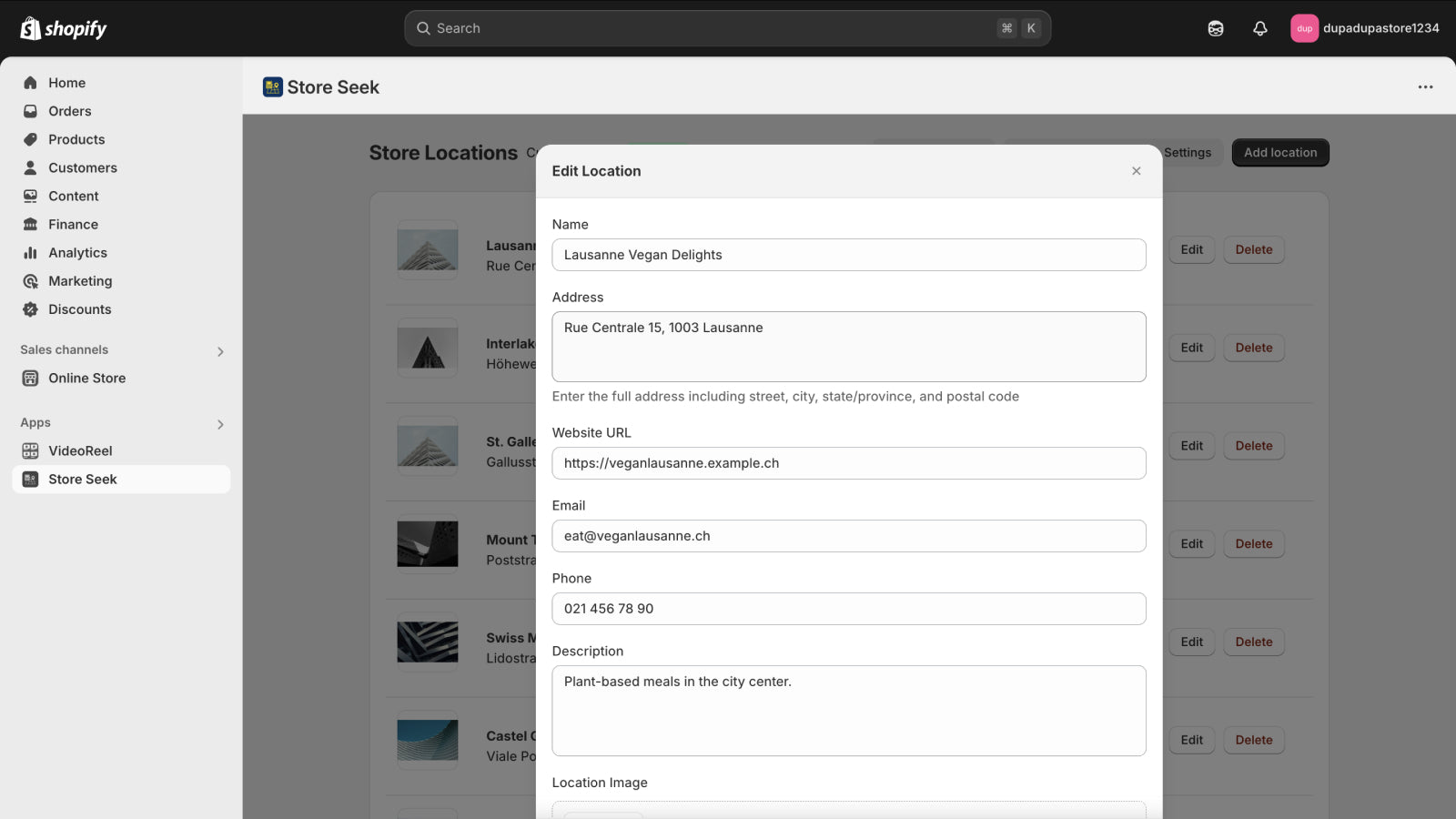Open the Orders section
This screenshot has height=819, width=1456.
point(69,111)
